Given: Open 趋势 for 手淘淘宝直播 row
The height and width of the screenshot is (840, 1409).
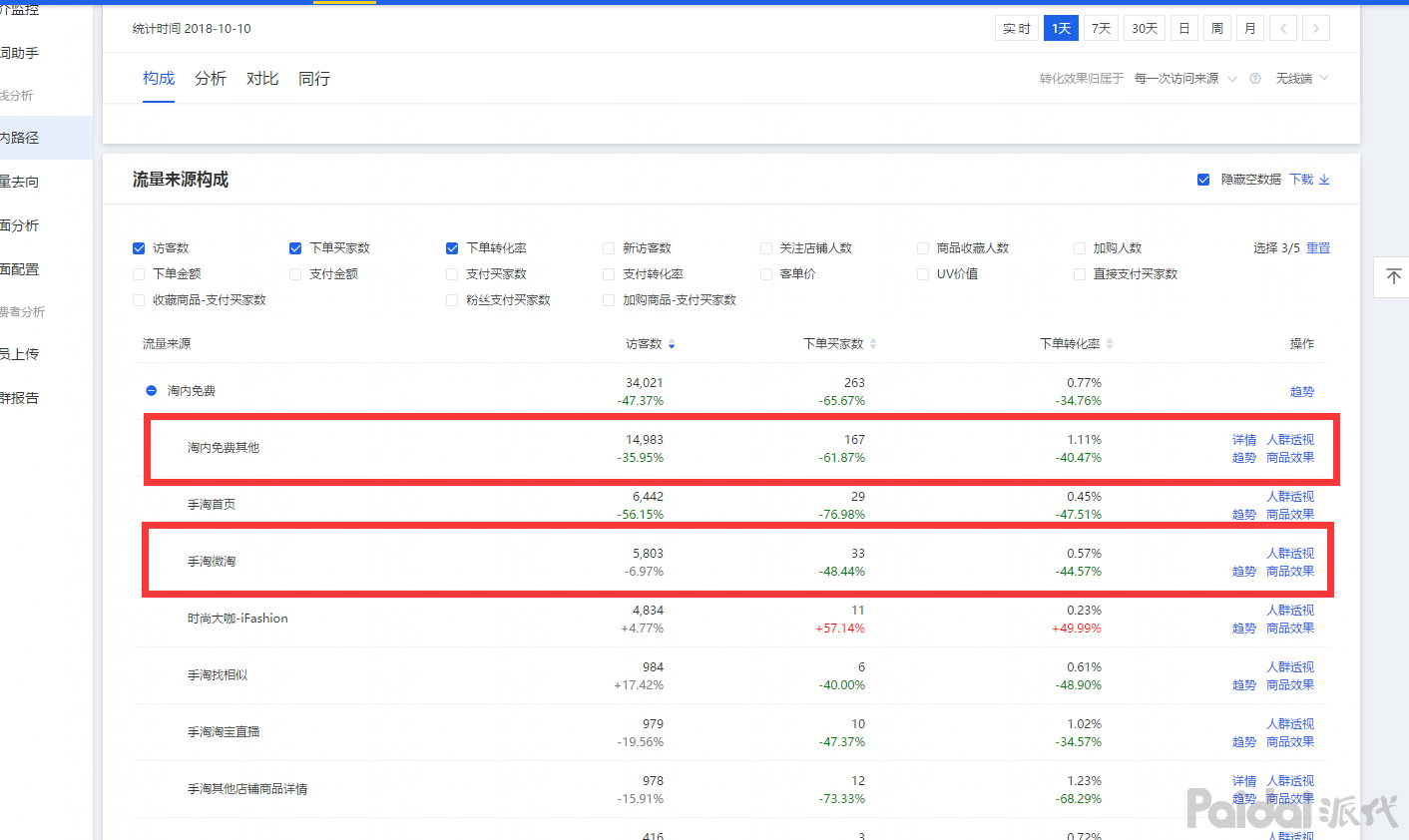Looking at the screenshot, I should coord(1244,742).
